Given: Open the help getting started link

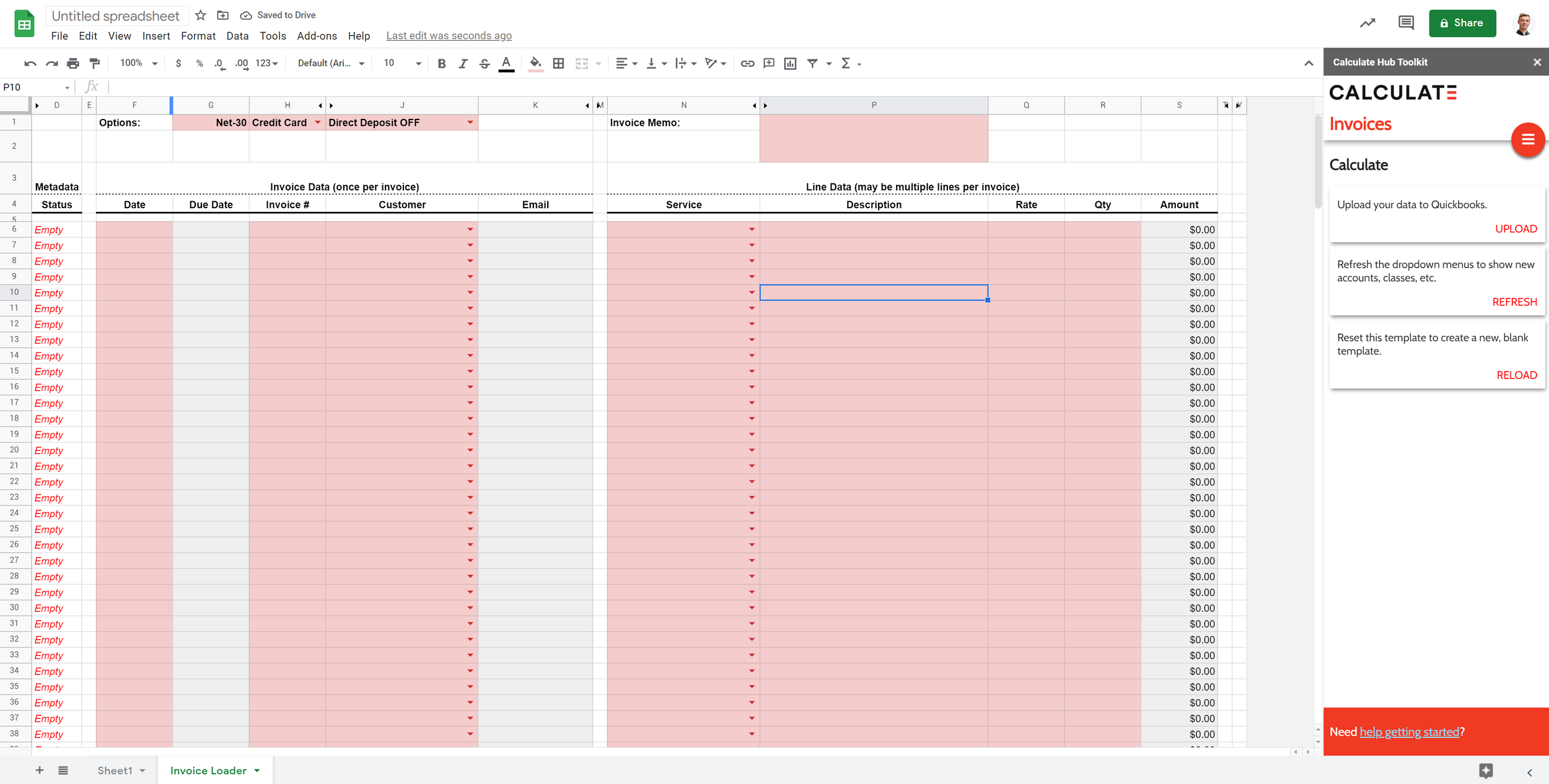Looking at the screenshot, I should click(x=1409, y=732).
